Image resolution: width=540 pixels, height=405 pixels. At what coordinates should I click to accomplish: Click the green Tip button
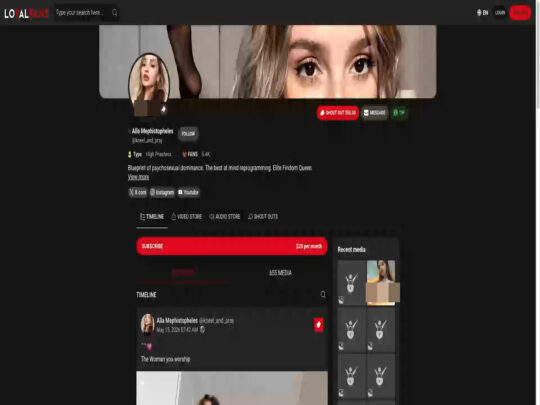click(399, 113)
